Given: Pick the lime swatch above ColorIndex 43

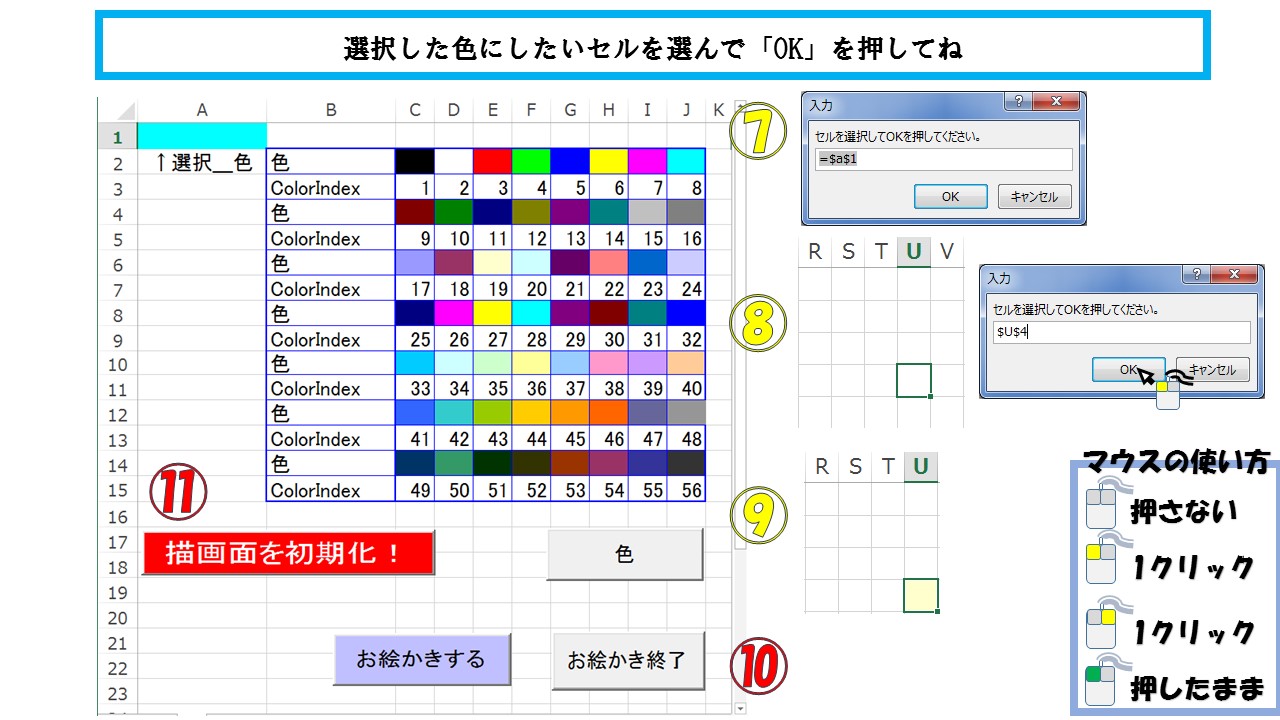Looking at the screenshot, I should click(x=493, y=412).
